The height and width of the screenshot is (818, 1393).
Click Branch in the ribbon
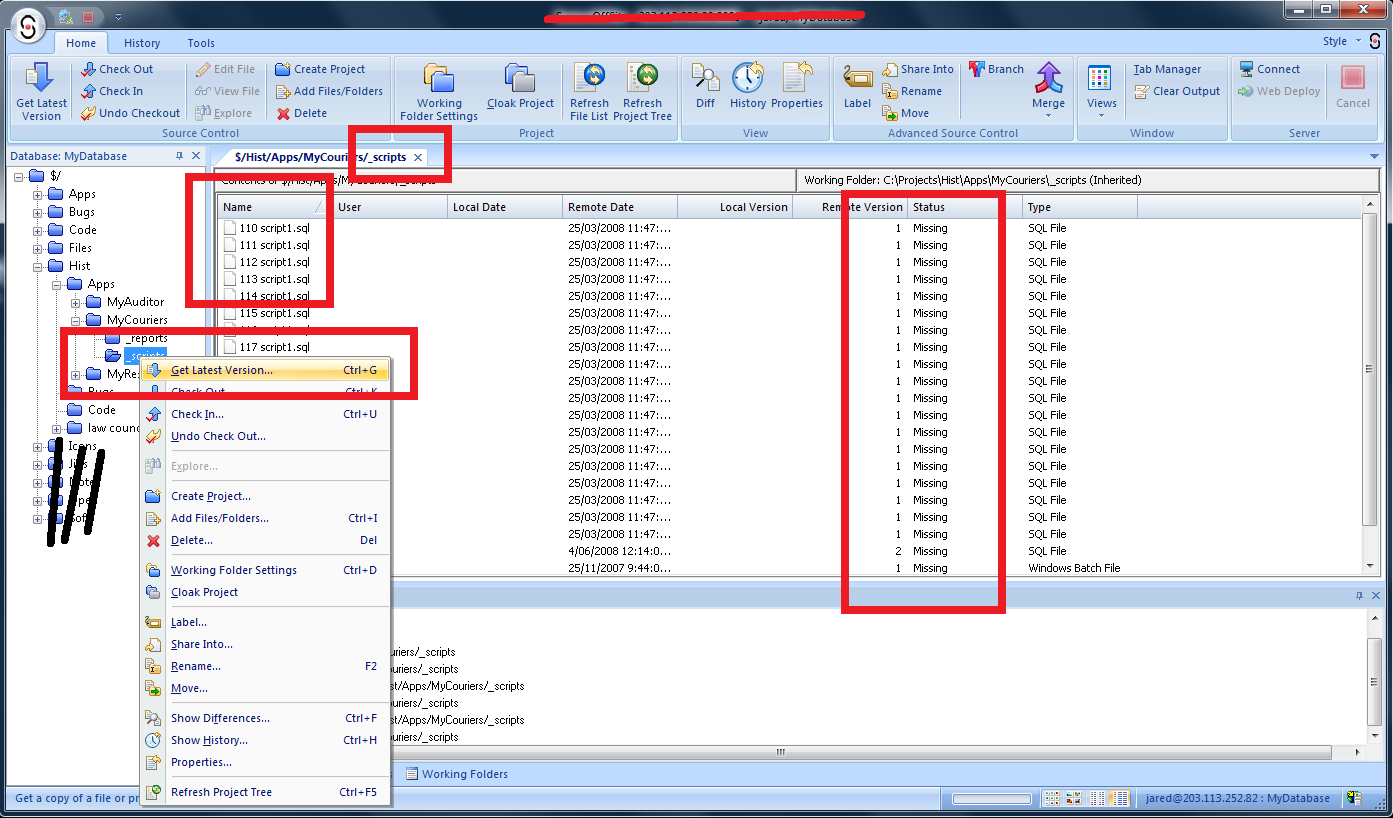996,69
